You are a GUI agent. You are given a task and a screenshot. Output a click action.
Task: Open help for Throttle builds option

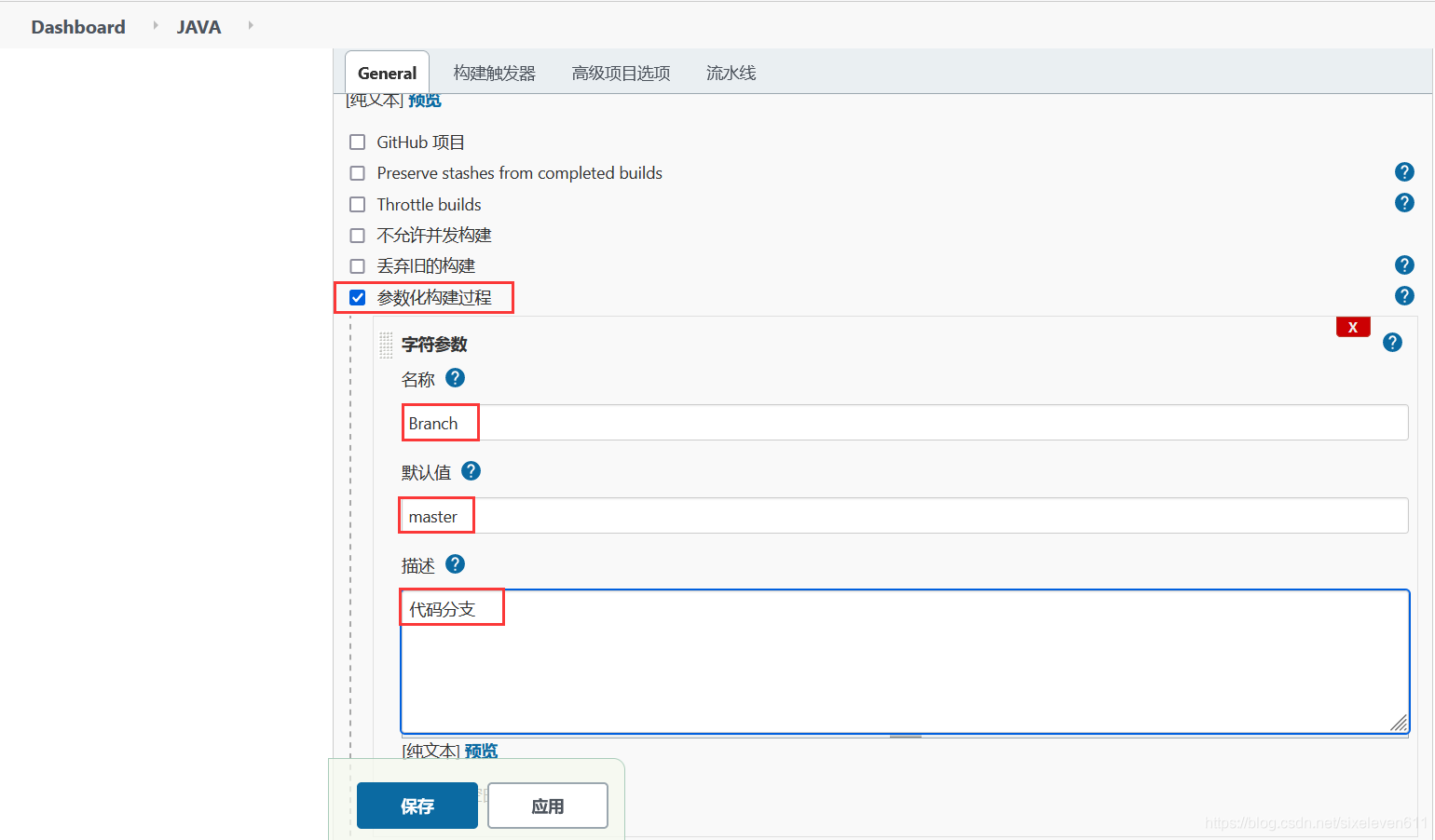1404,203
